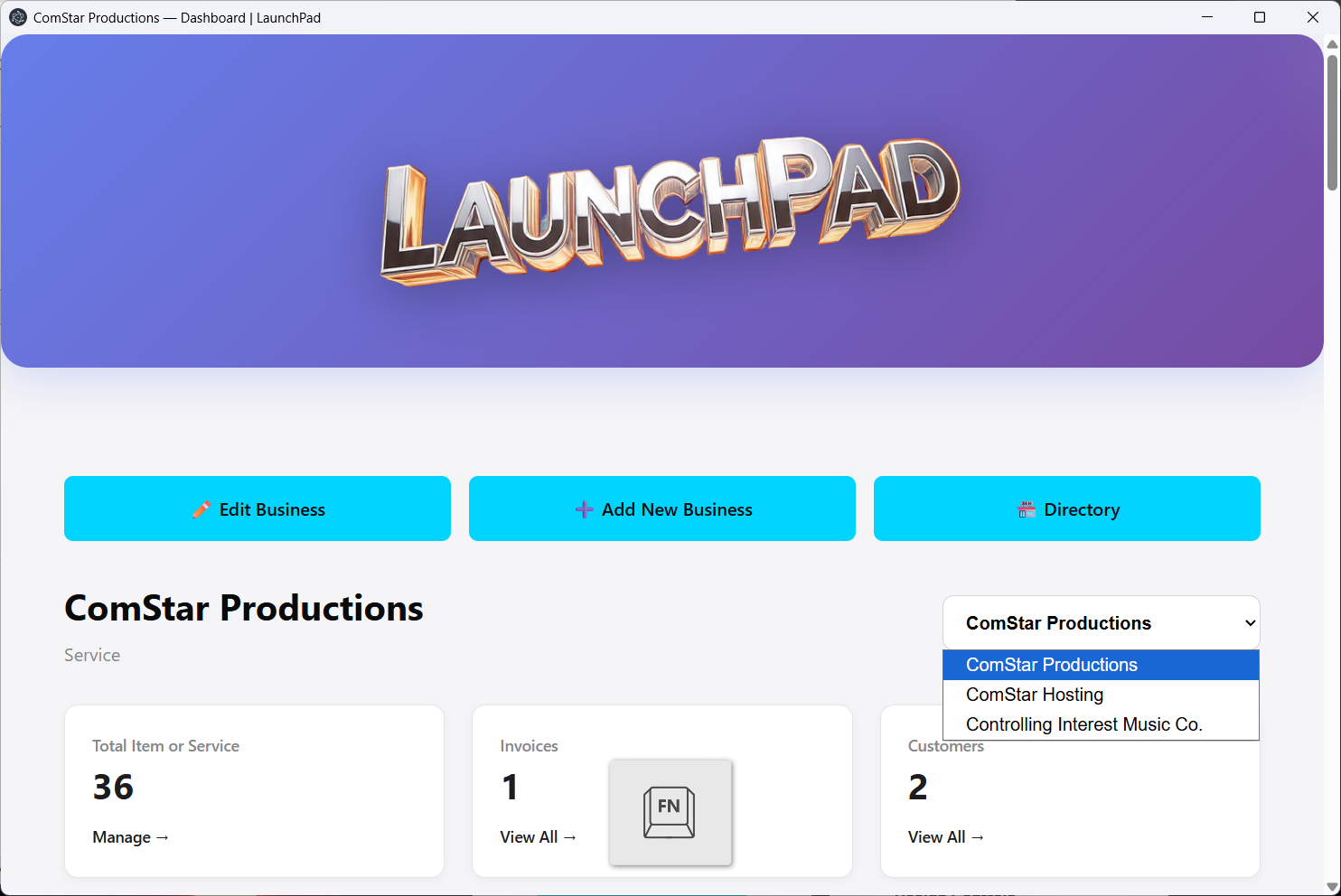
Task: Click the app icon in the title bar
Action: click(17, 17)
